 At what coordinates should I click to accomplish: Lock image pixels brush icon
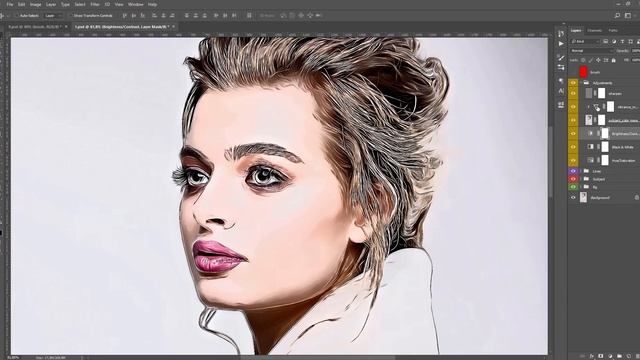coord(591,60)
